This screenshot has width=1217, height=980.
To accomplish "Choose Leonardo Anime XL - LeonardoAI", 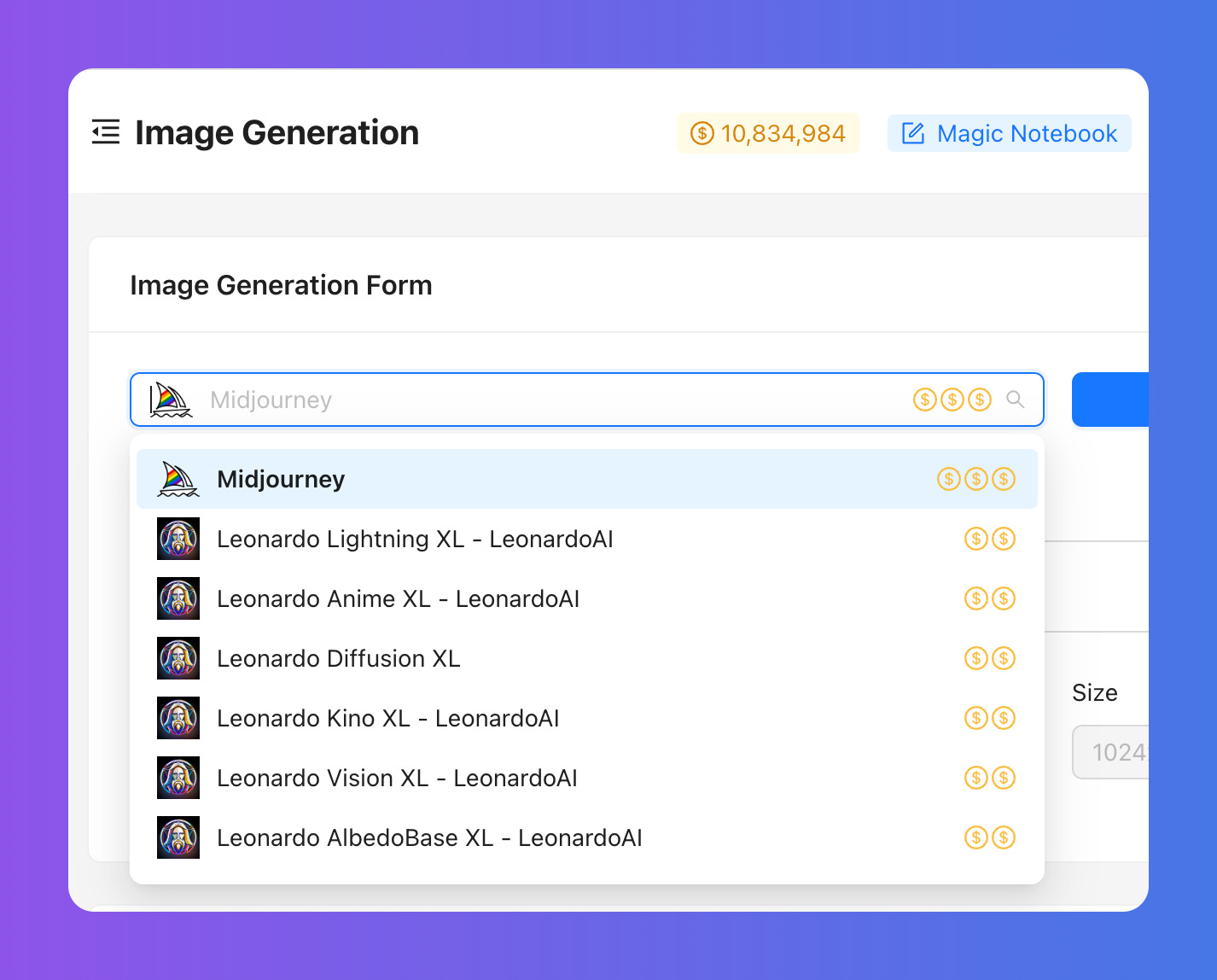I will click(587, 598).
